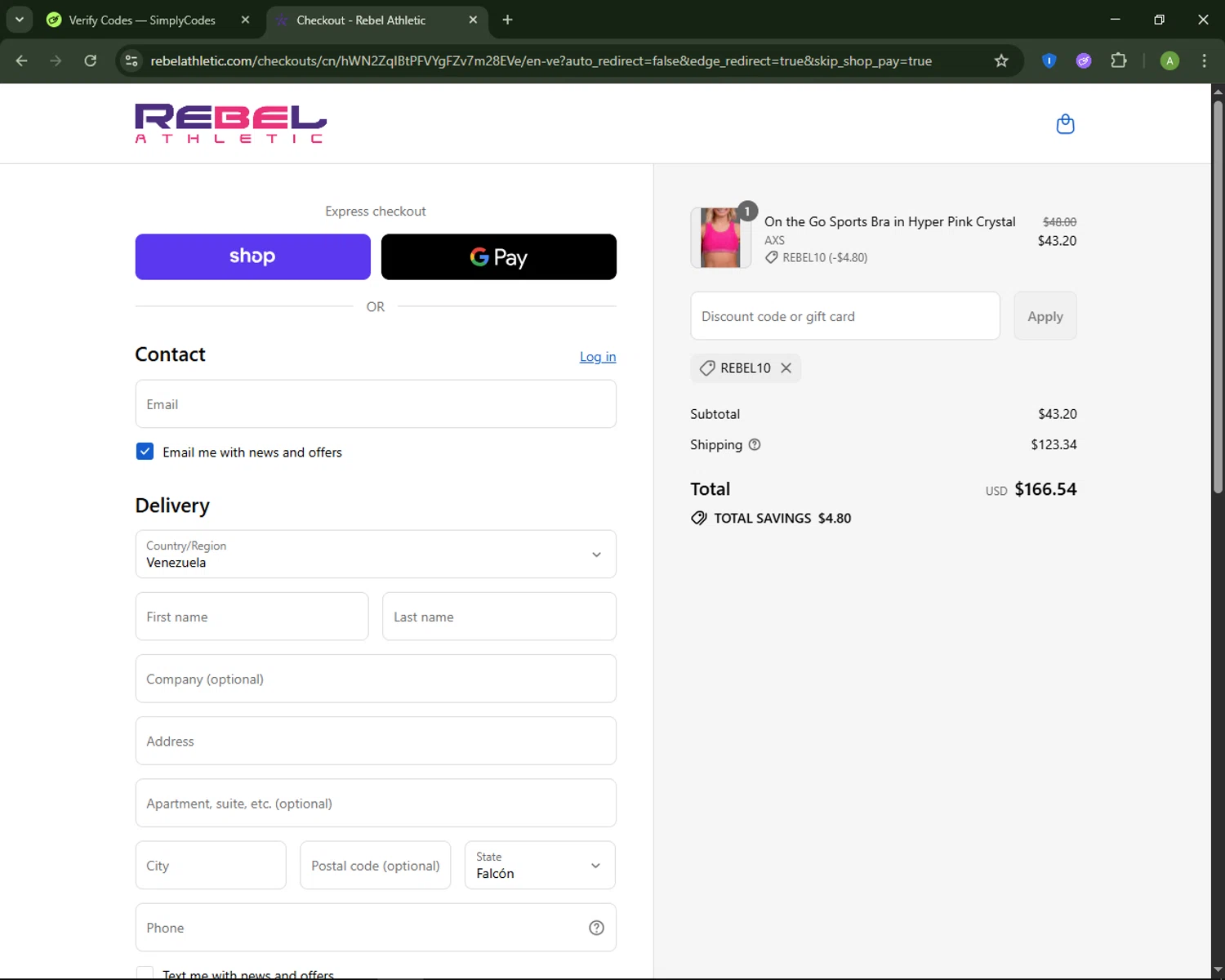Focus the Phone field

(376, 928)
